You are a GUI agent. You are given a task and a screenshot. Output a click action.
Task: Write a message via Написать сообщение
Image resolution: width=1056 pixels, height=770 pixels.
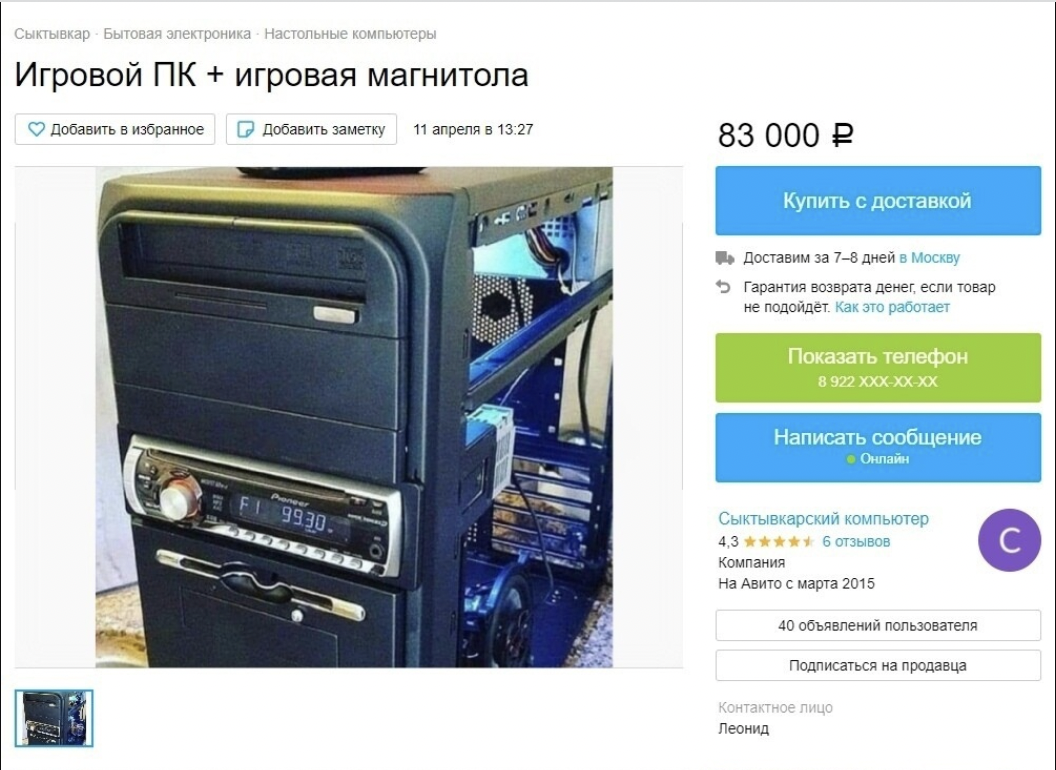tap(878, 447)
